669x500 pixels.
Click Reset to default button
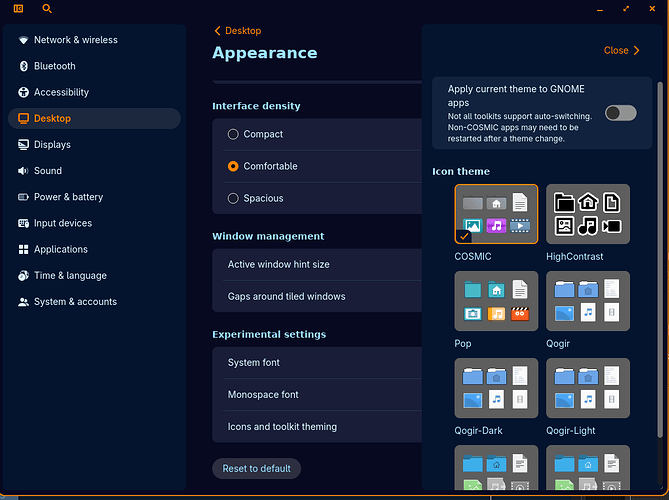256,468
